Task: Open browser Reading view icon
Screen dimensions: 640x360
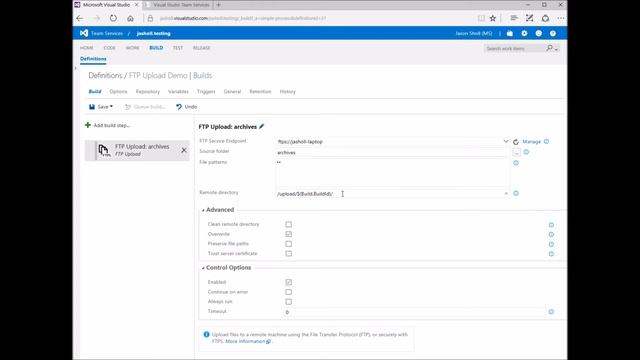Action: pos(481,18)
